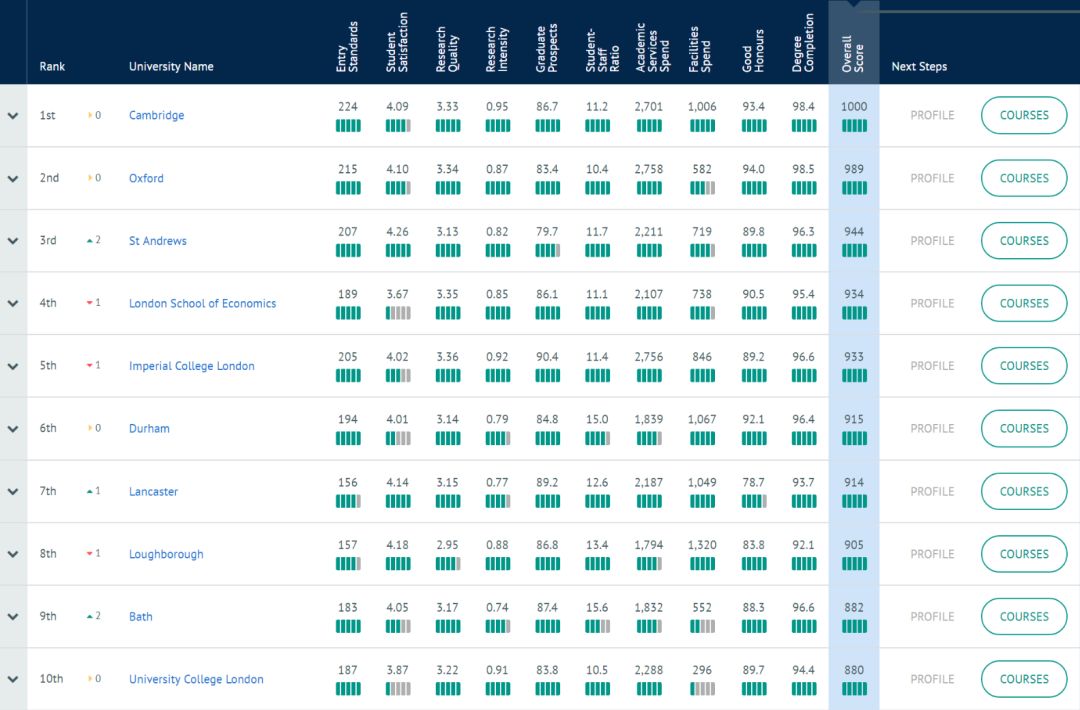
Task: View courses for Lancaster
Action: tap(1024, 491)
